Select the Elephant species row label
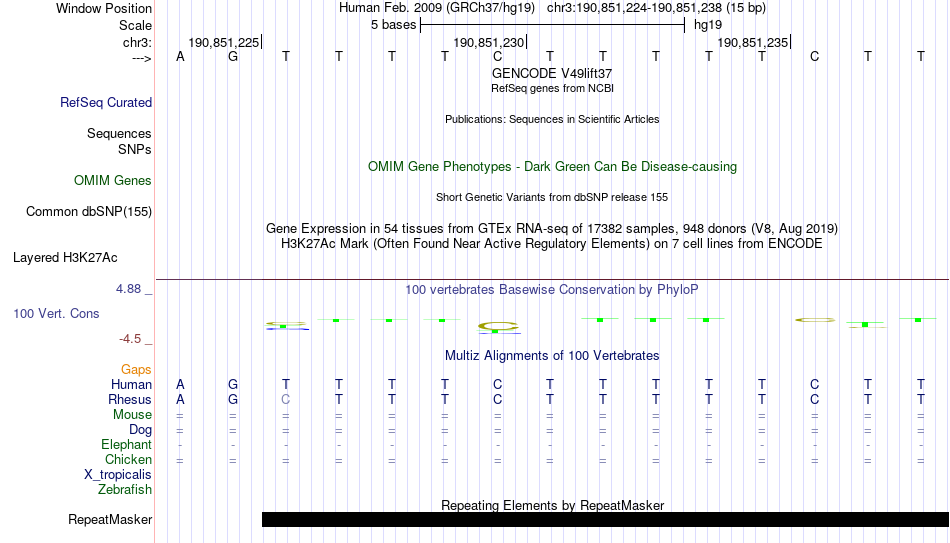 coord(126,445)
